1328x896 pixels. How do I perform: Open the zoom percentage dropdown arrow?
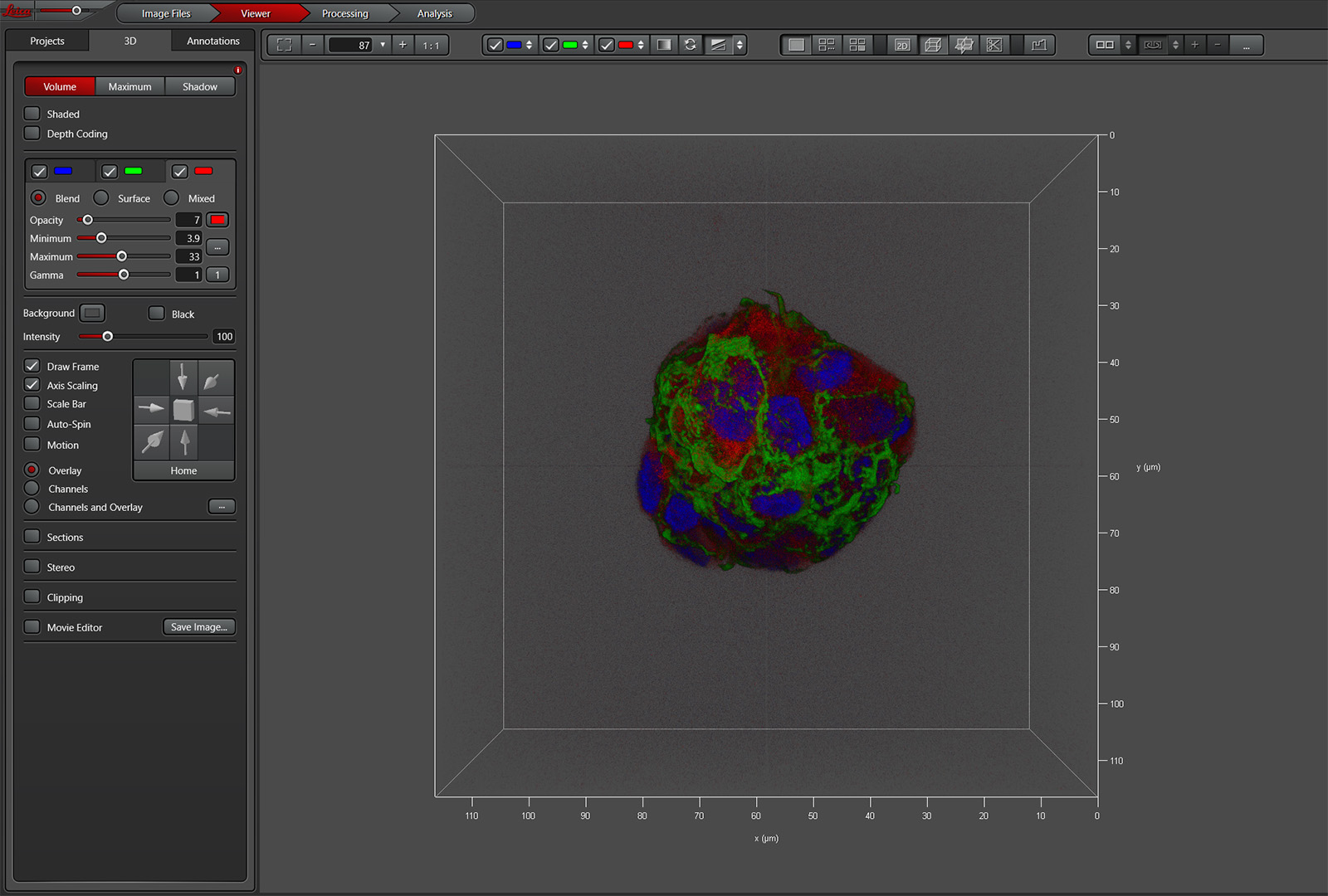[383, 45]
